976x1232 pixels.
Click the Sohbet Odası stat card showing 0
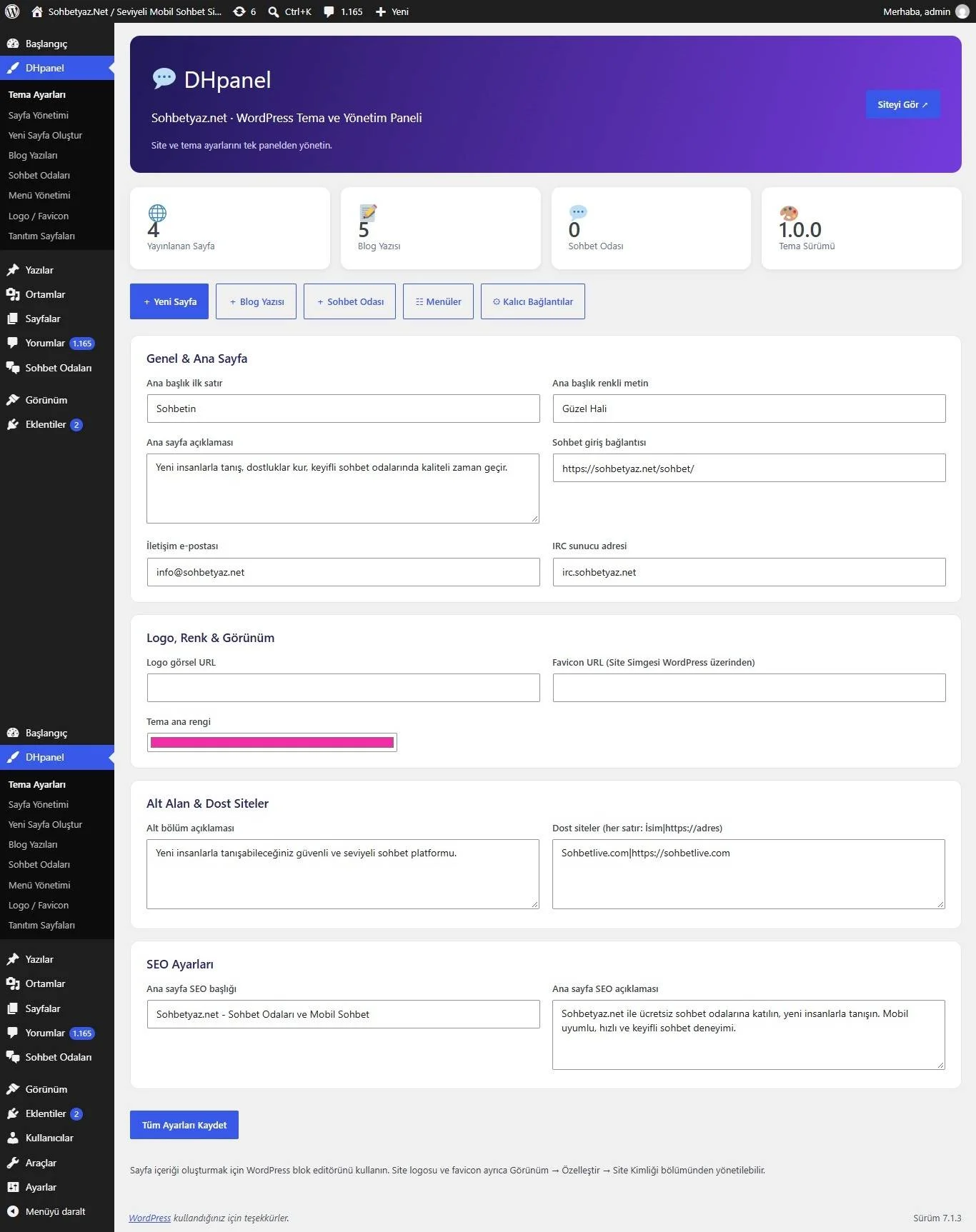pyautogui.click(x=651, y=229)
